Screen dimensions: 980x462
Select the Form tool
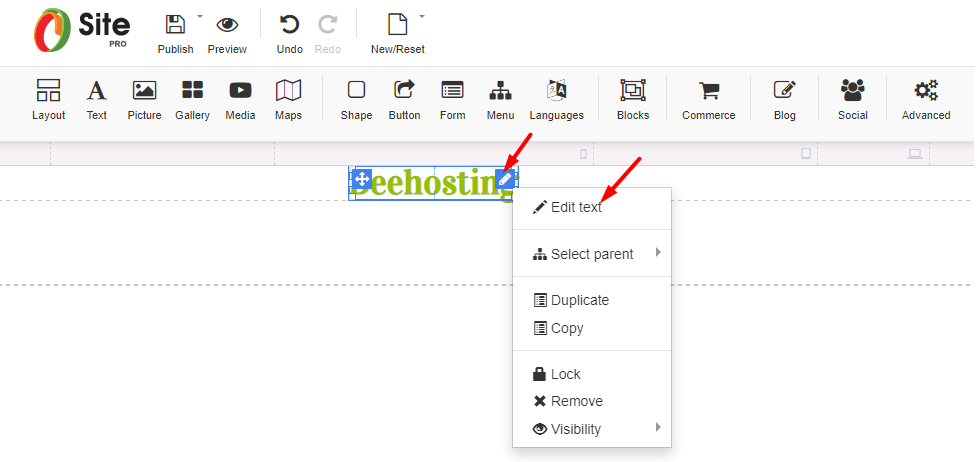click(452, 99)
